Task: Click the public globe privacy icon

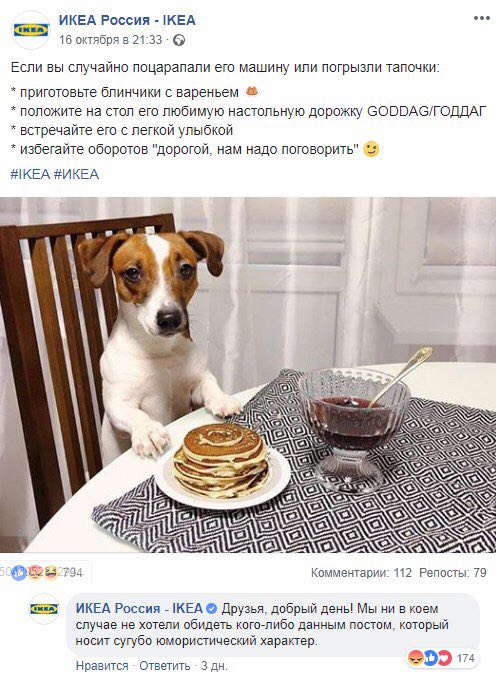Action: [x=179, y=40]
